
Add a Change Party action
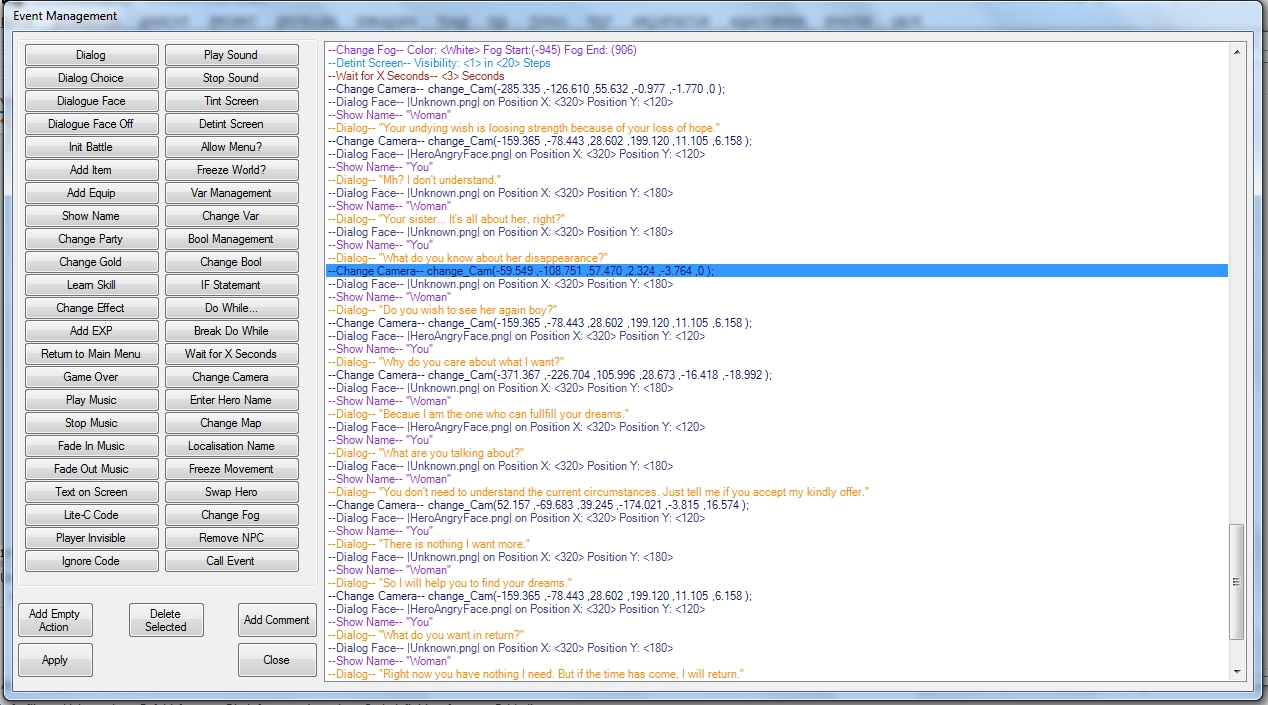91,239
